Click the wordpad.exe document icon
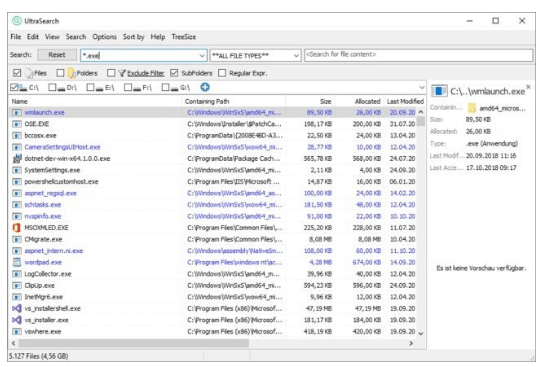Image resolution: width=541 pixels, height=367 pixels. [17, 262]
